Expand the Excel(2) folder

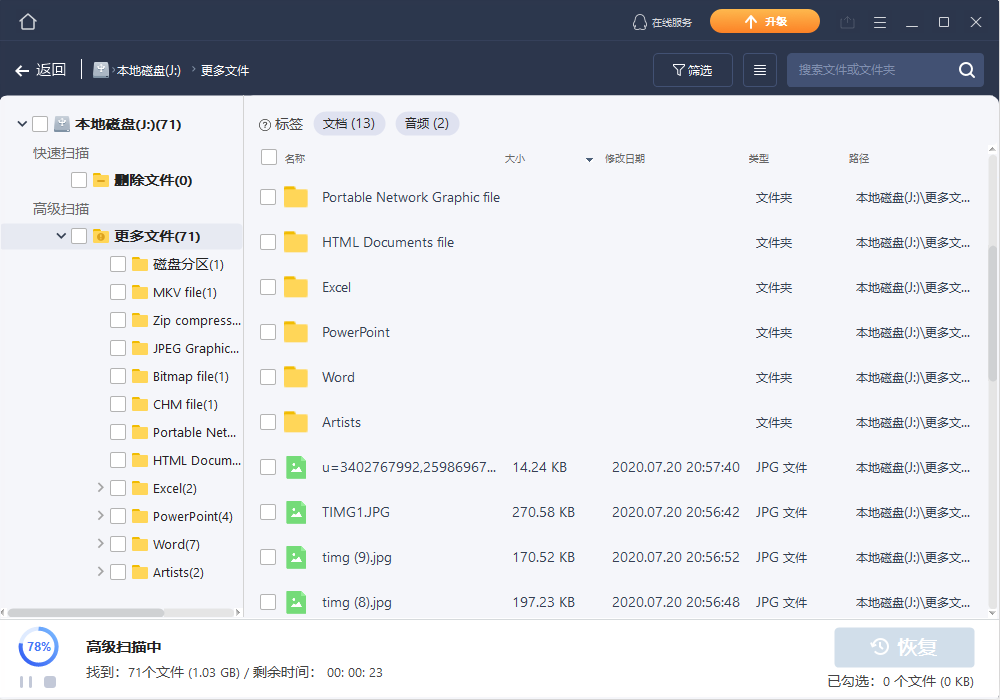[99, 488]
